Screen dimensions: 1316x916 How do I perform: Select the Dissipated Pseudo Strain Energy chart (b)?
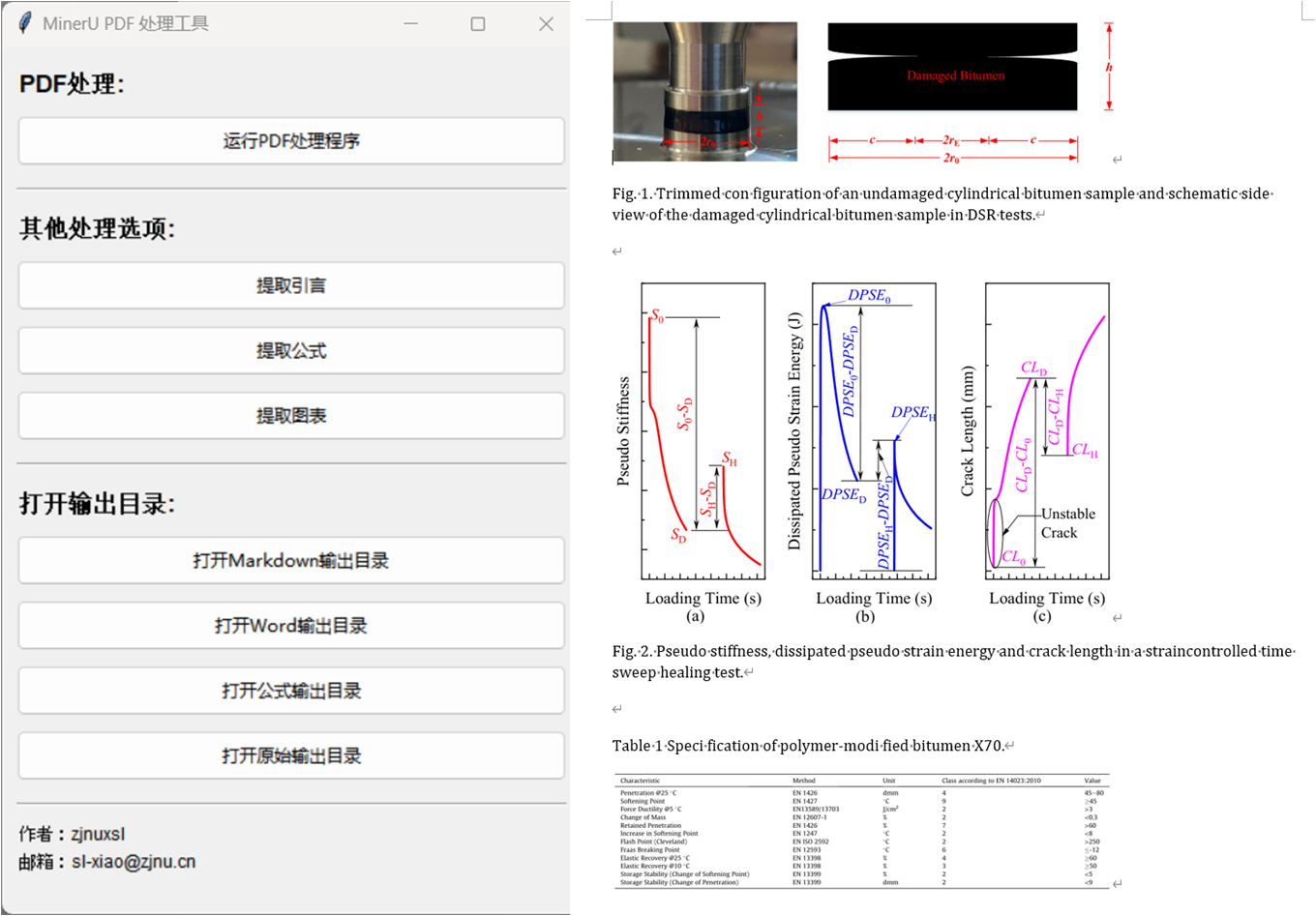tap(863, 454)
